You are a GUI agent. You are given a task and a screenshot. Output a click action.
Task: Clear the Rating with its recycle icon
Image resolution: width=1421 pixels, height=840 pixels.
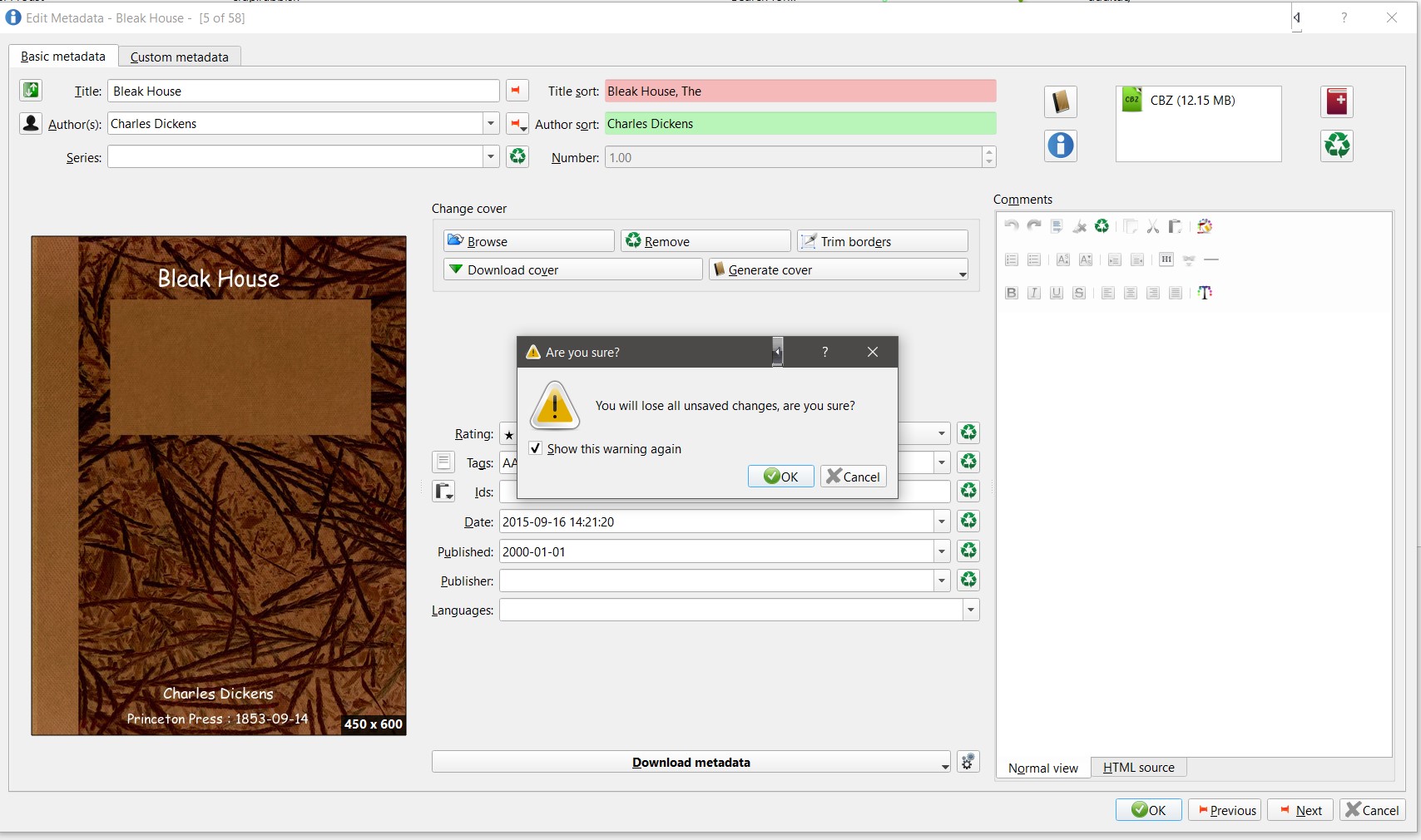pyautogui.click(x=968, y=432)
